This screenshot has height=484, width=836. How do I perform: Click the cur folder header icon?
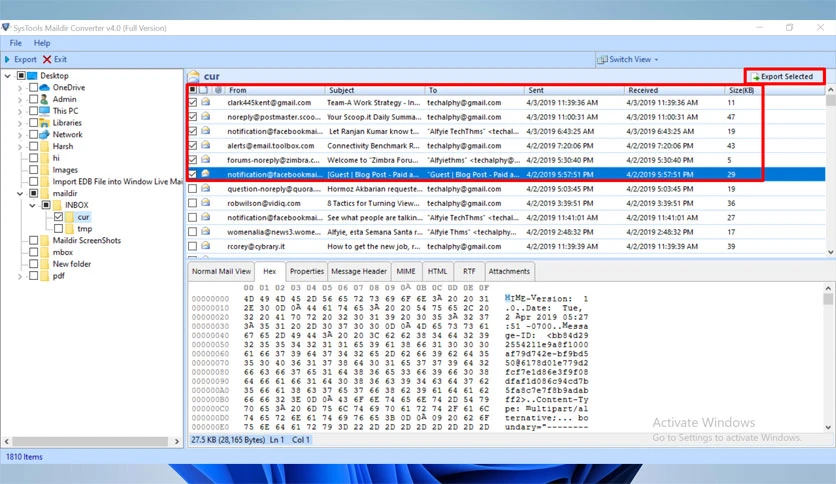tap(194, 76)
